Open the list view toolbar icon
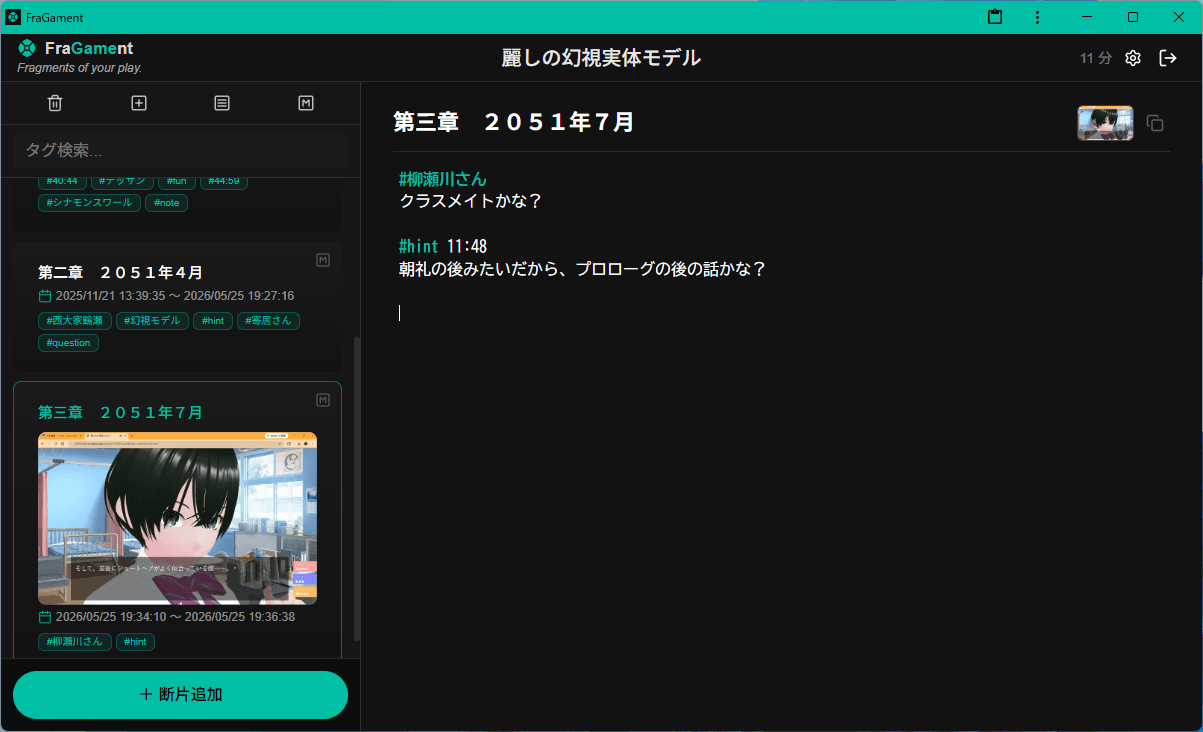 [222, 103]
